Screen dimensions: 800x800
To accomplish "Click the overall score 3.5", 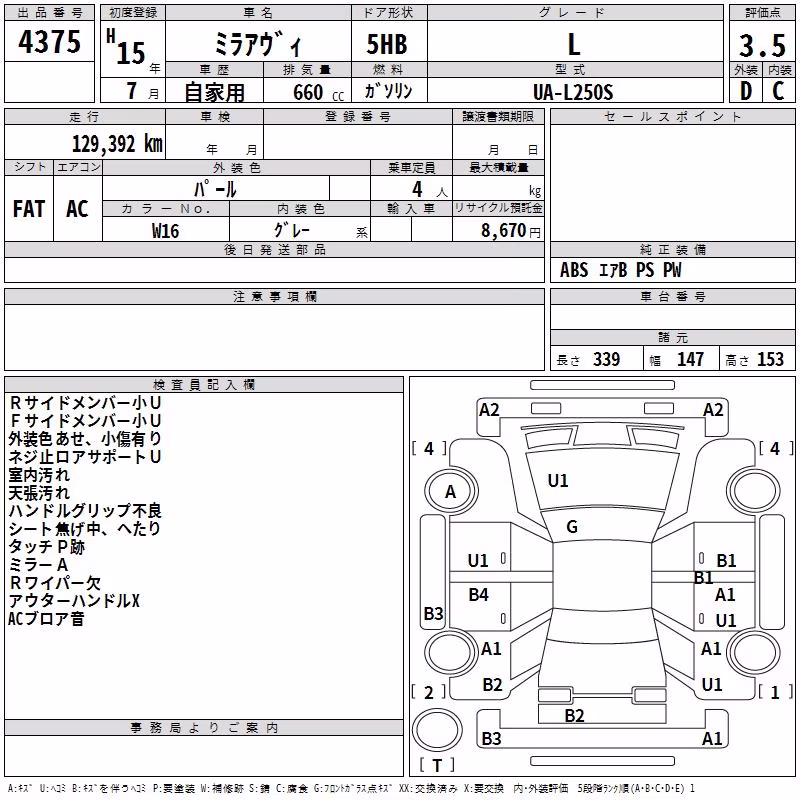I will click(762, 45).
